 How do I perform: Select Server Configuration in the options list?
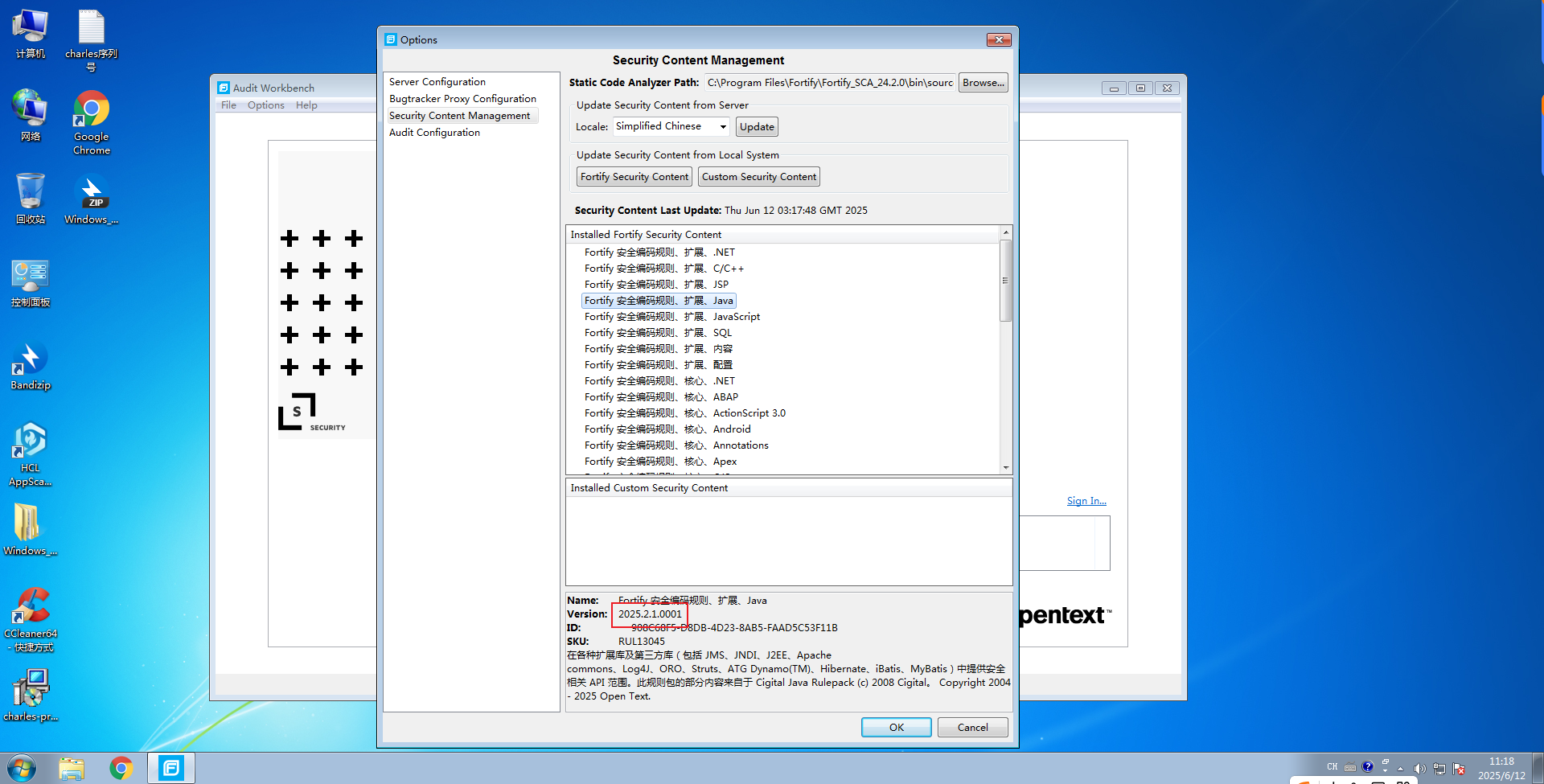coord(437,82)
